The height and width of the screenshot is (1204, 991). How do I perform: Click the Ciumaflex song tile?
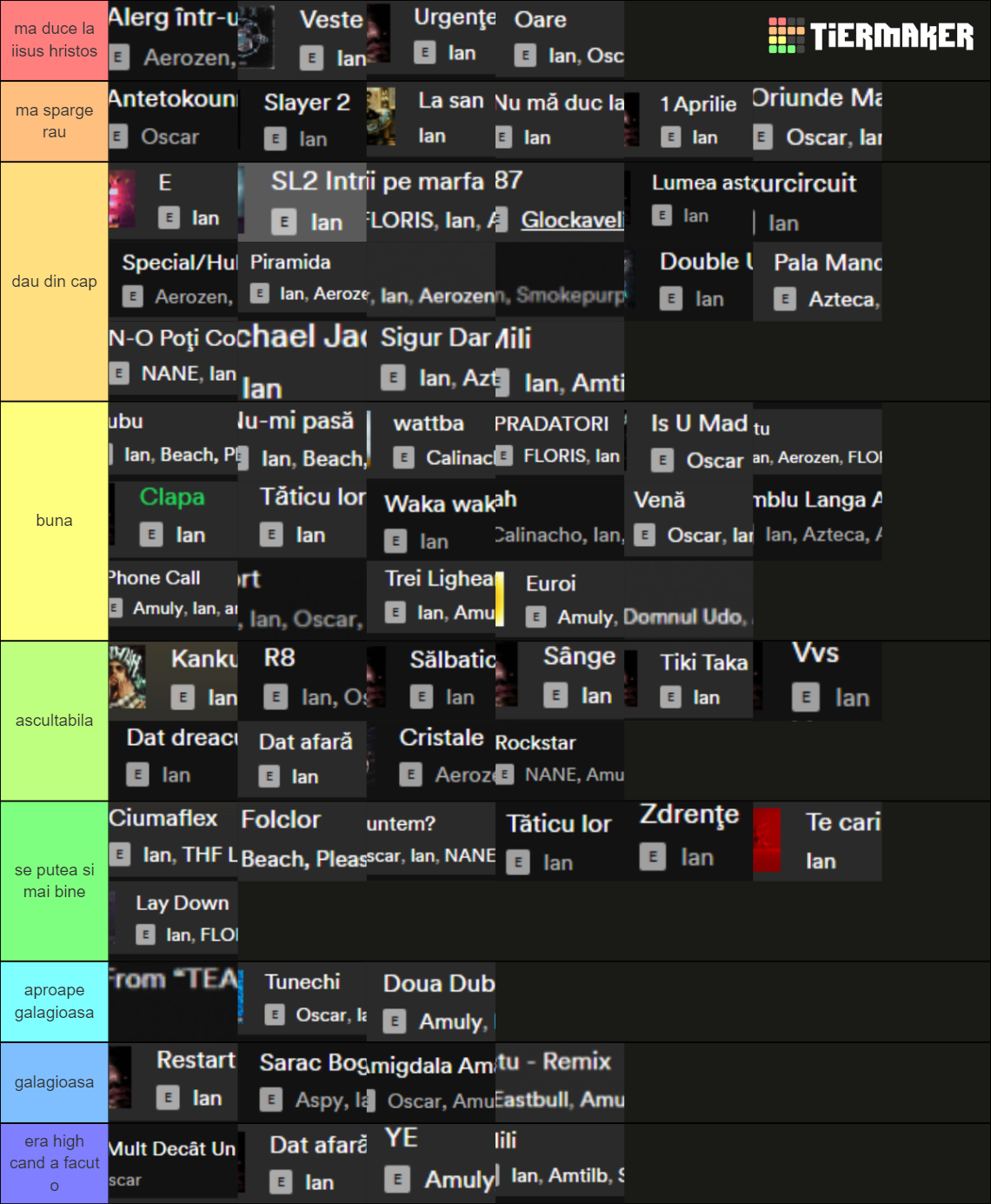coord(173,841)
